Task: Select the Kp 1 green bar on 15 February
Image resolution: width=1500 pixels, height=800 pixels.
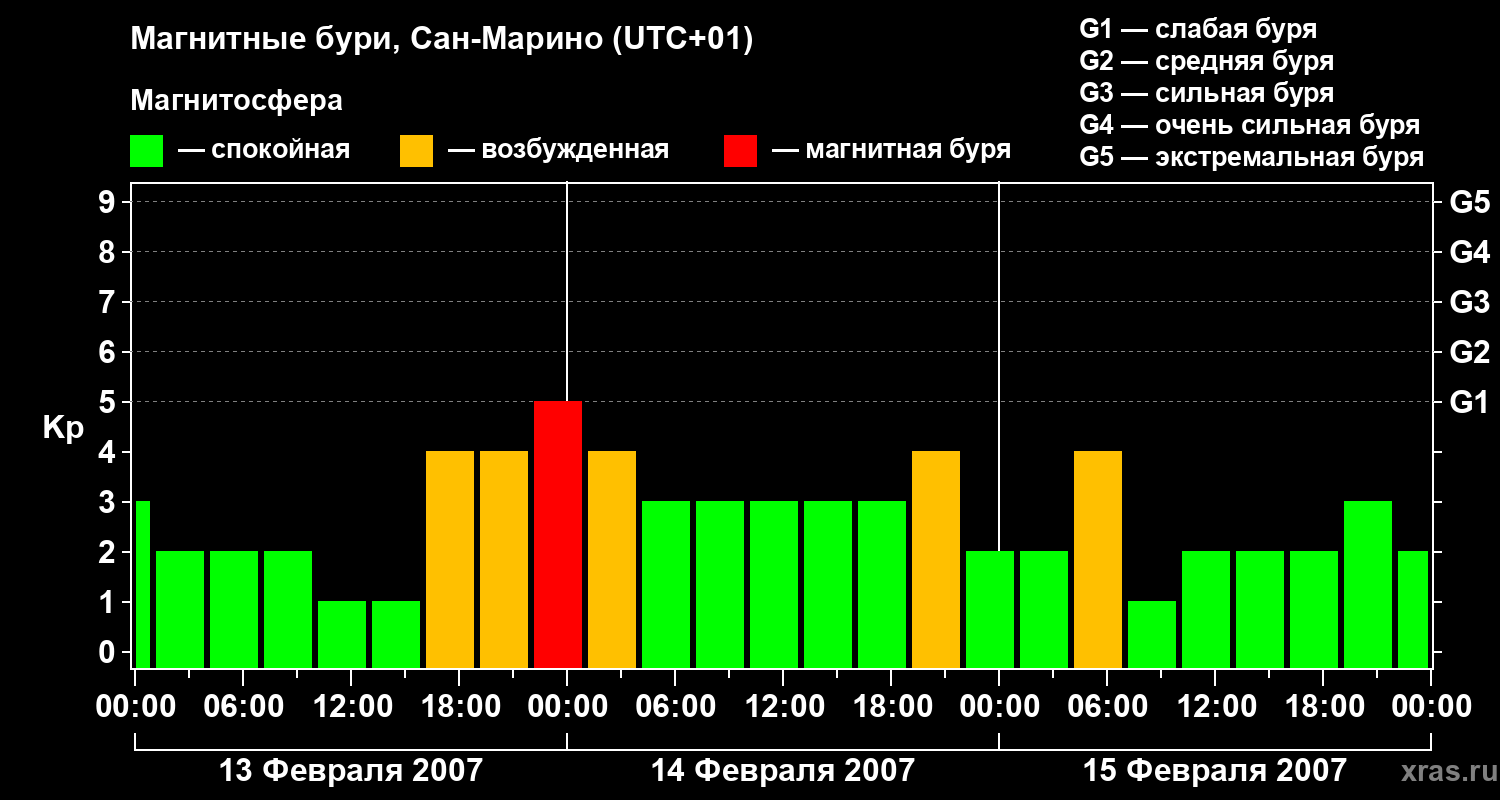Action: tap(1152, 634)
